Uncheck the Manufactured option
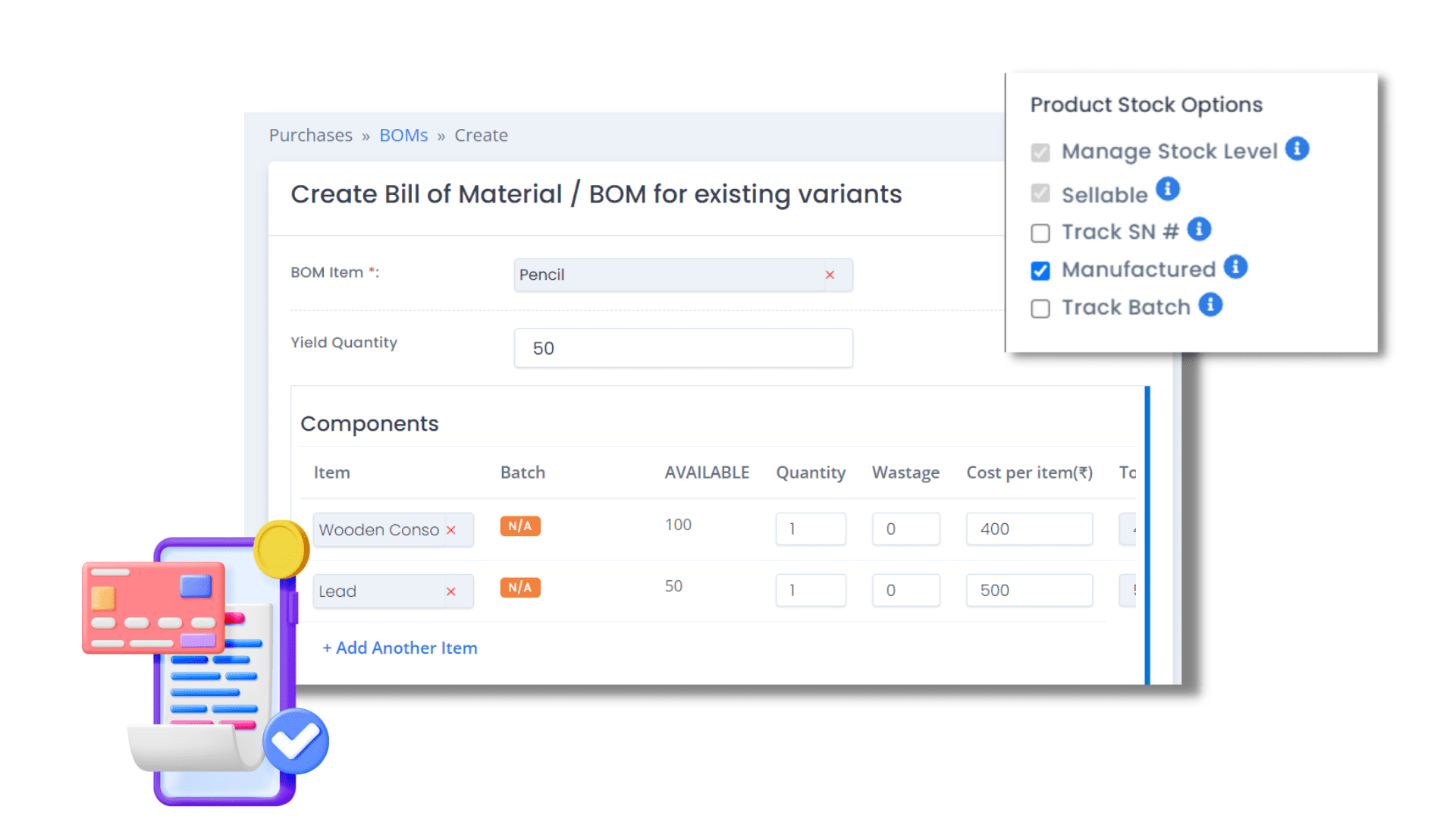 click(1040, 270)
